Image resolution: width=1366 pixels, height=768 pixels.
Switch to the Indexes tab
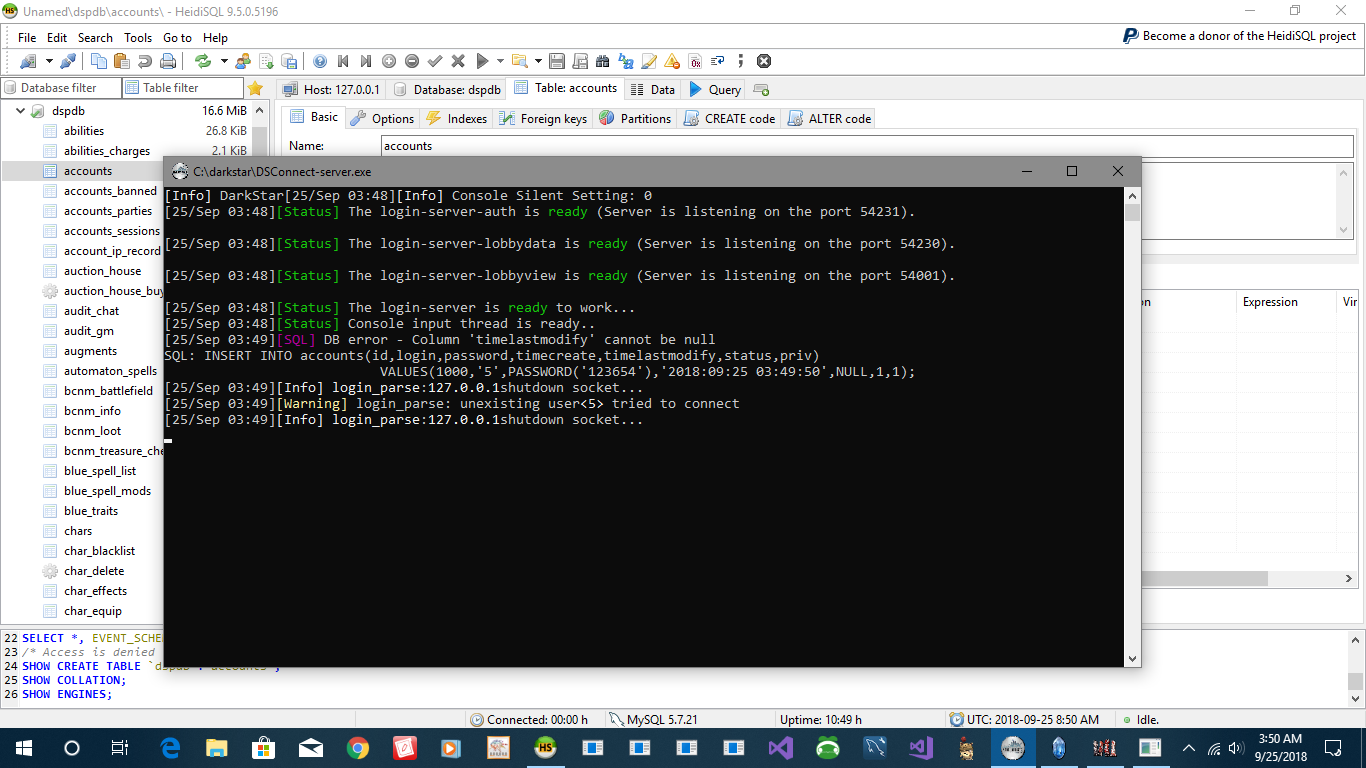click(457, 118)
